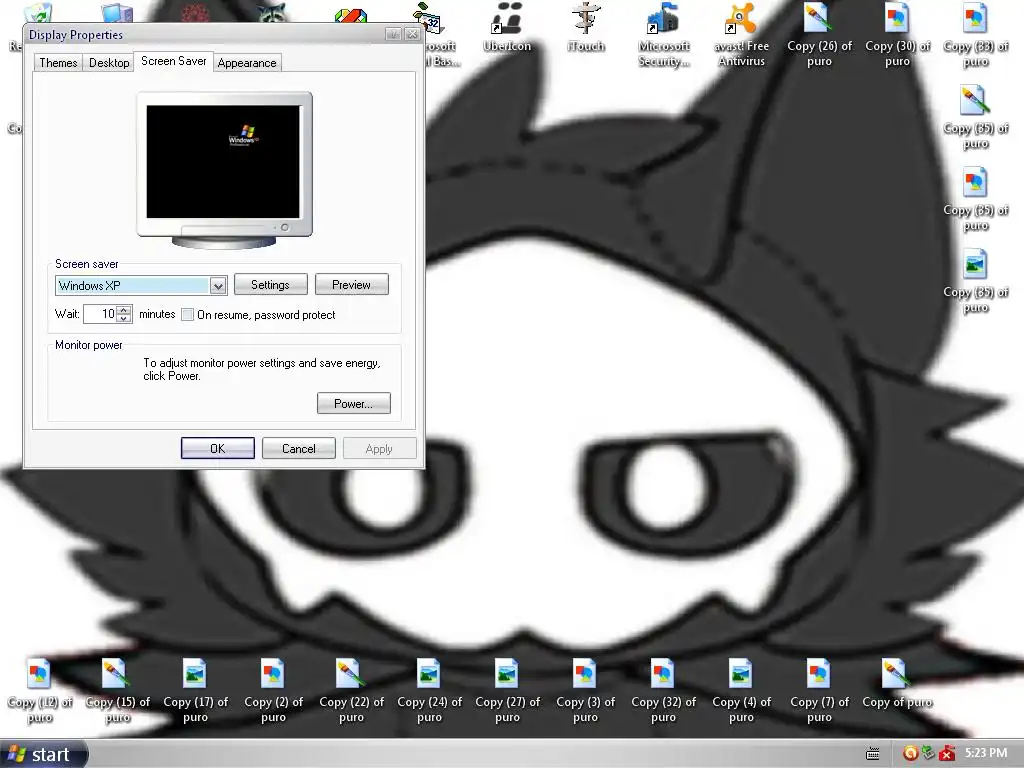This screenshot has height=768, width=1024.
Task: Open the Start menu
Action: (x=44, y=754)
